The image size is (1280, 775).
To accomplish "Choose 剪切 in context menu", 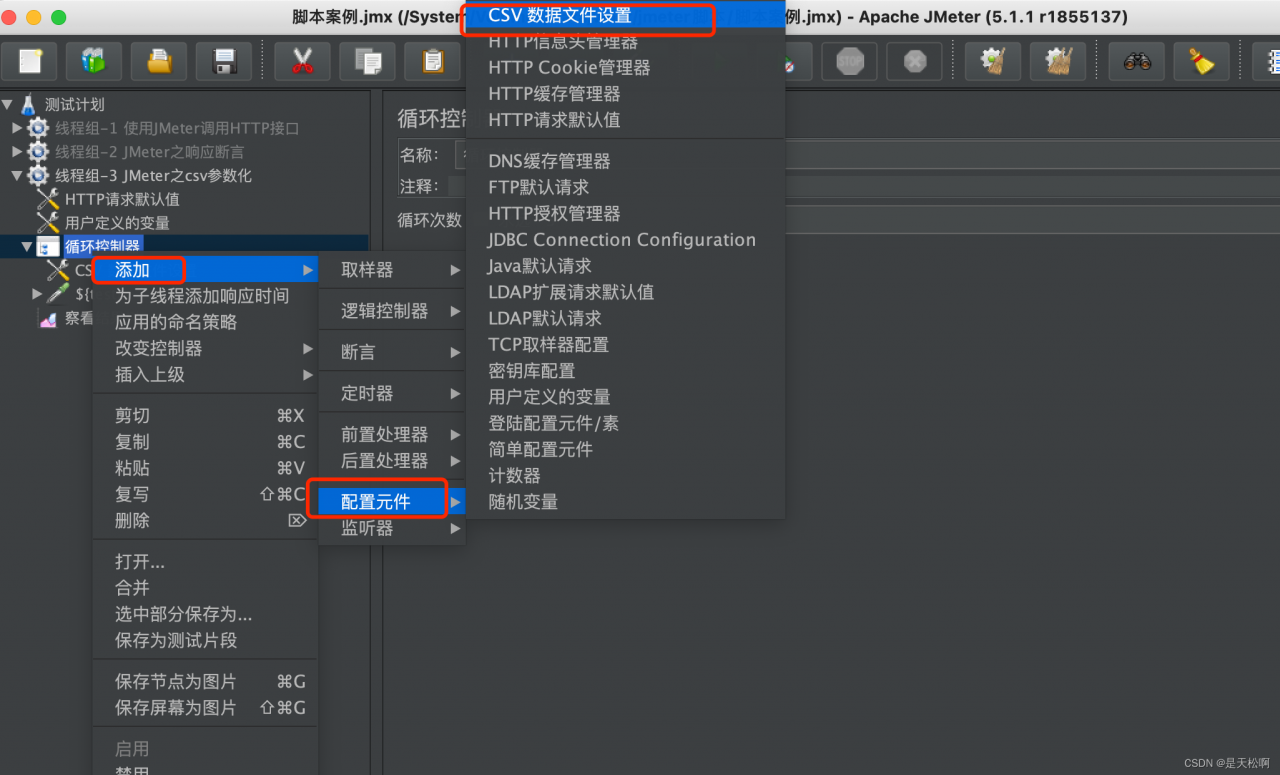I will point(205,416).
